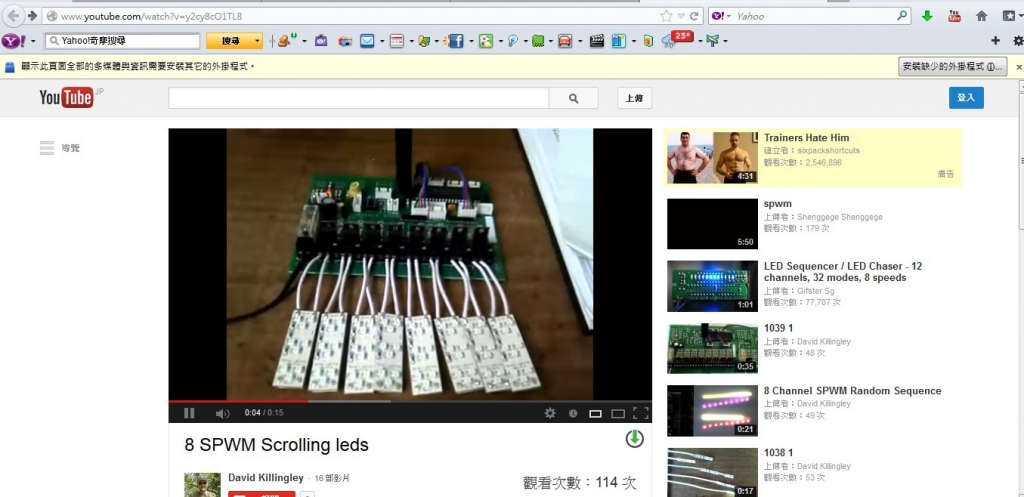Image resolution: width=1024 pixels, height=497 pixels.
Task: Click browser home icon
Action: pyautogui.click(x=981, y=16)
